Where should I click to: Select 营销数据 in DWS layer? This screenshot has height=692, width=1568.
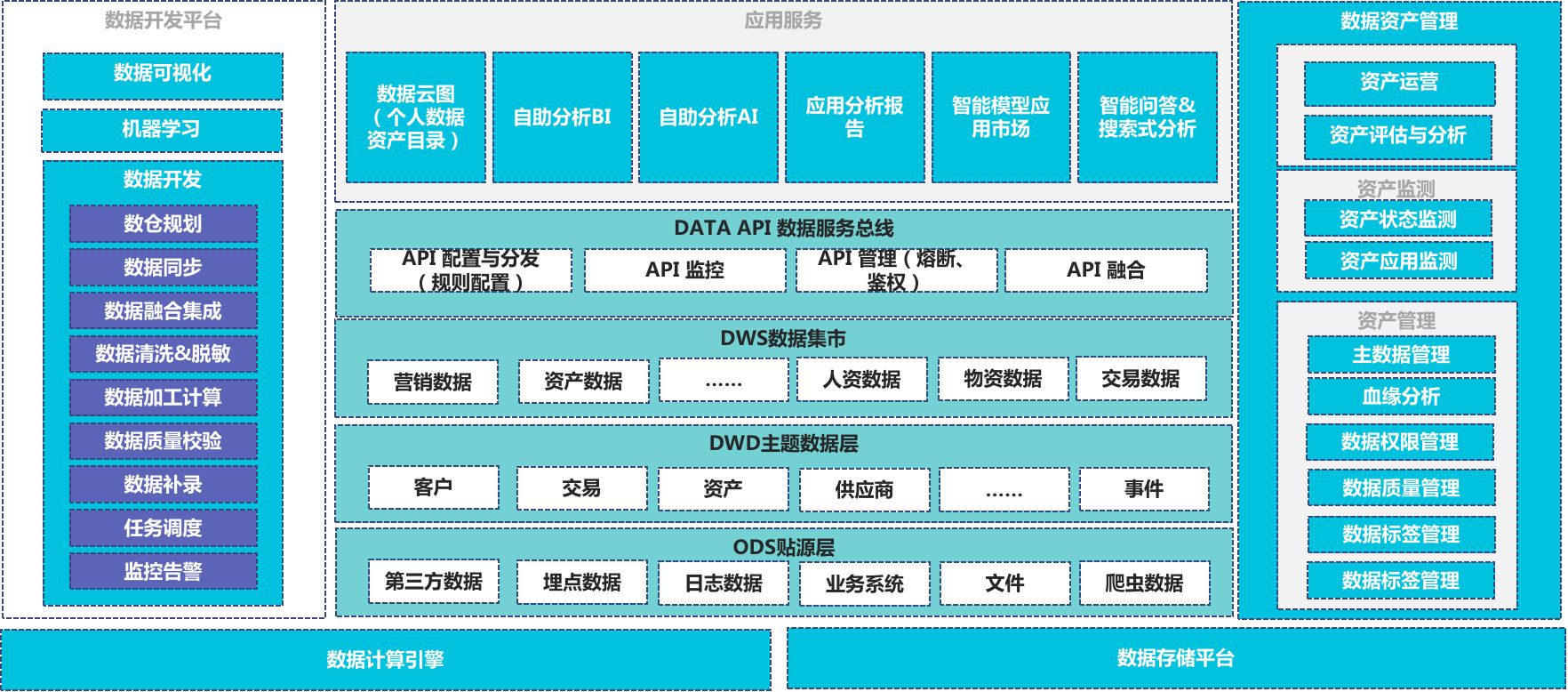(433, 382)
